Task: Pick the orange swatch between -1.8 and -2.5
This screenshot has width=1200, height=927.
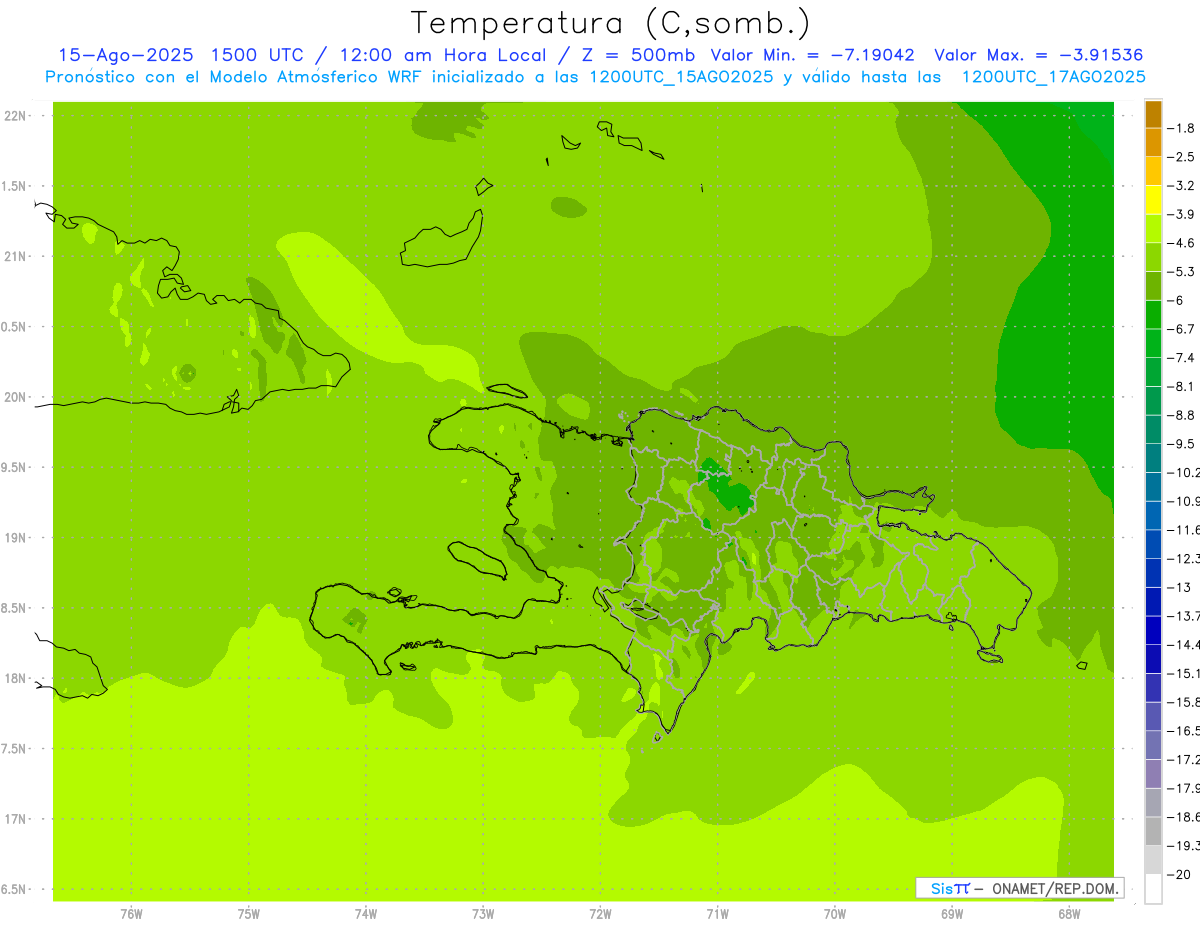Action: point(1153,143)
